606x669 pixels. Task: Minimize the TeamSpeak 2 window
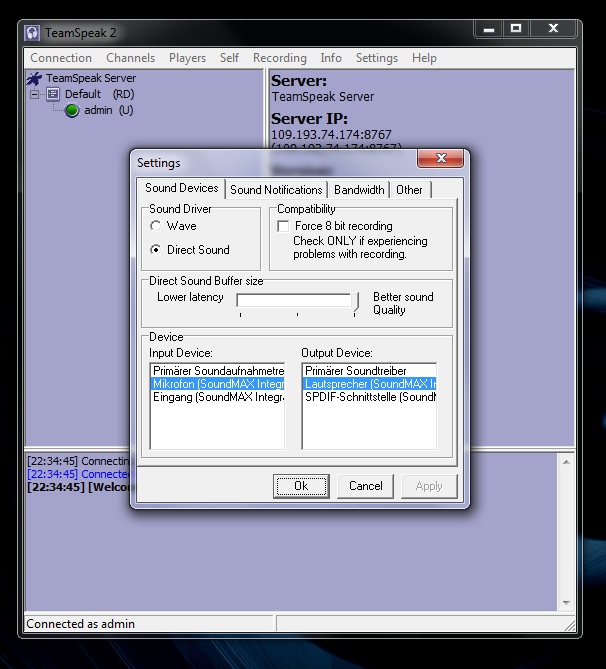[489, 29]
